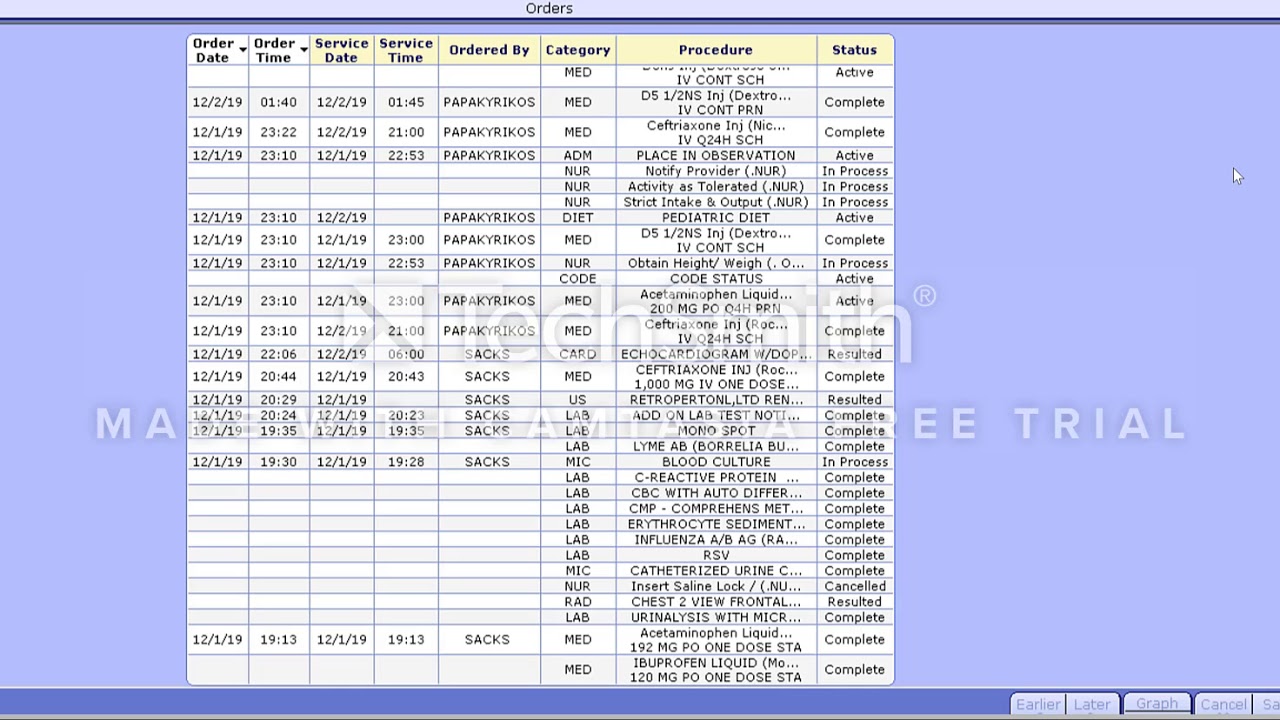Open the CHEST 2 VIEW FRONTAL order

(716, 602)
